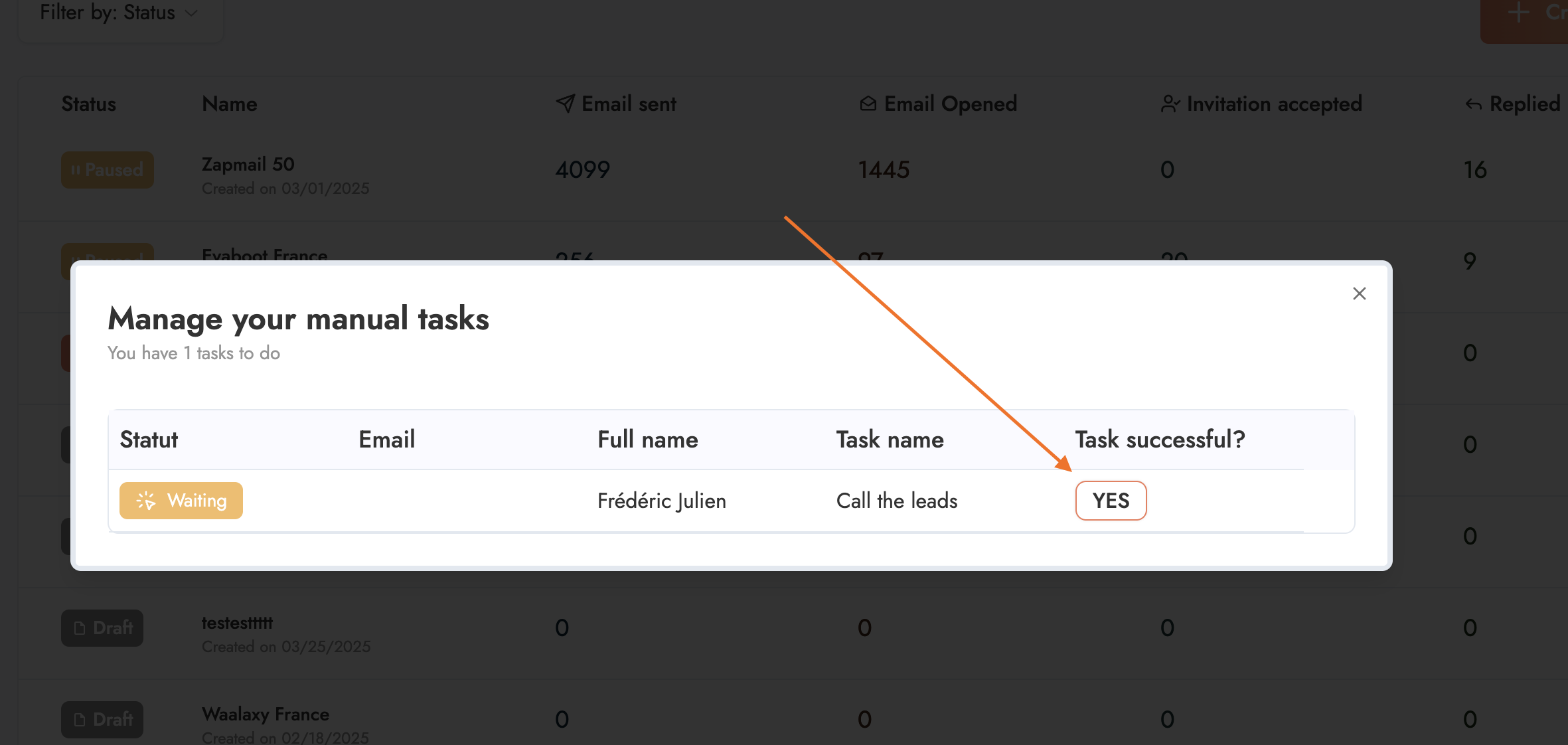Select the Frédéric Julien full name cell

pyautogui.click(x=662, y=501)
